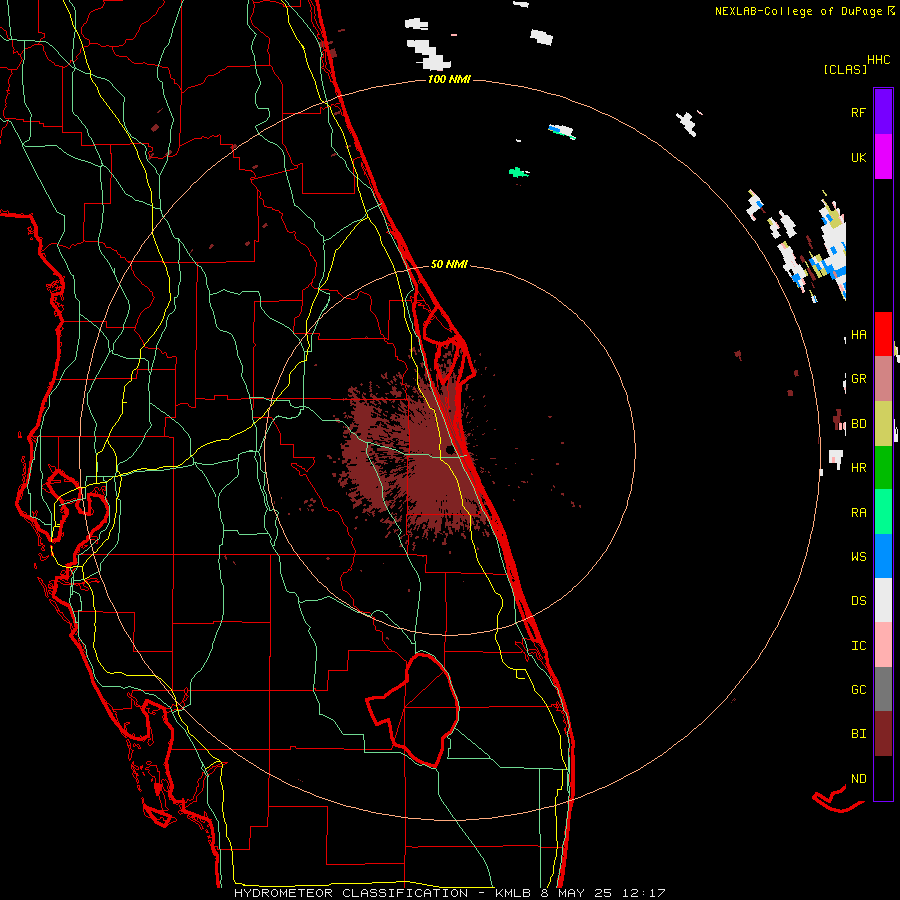Click the HR legend label
This screenshot has width=900, height=900.
pyautogui.click(x=858, y=468)
